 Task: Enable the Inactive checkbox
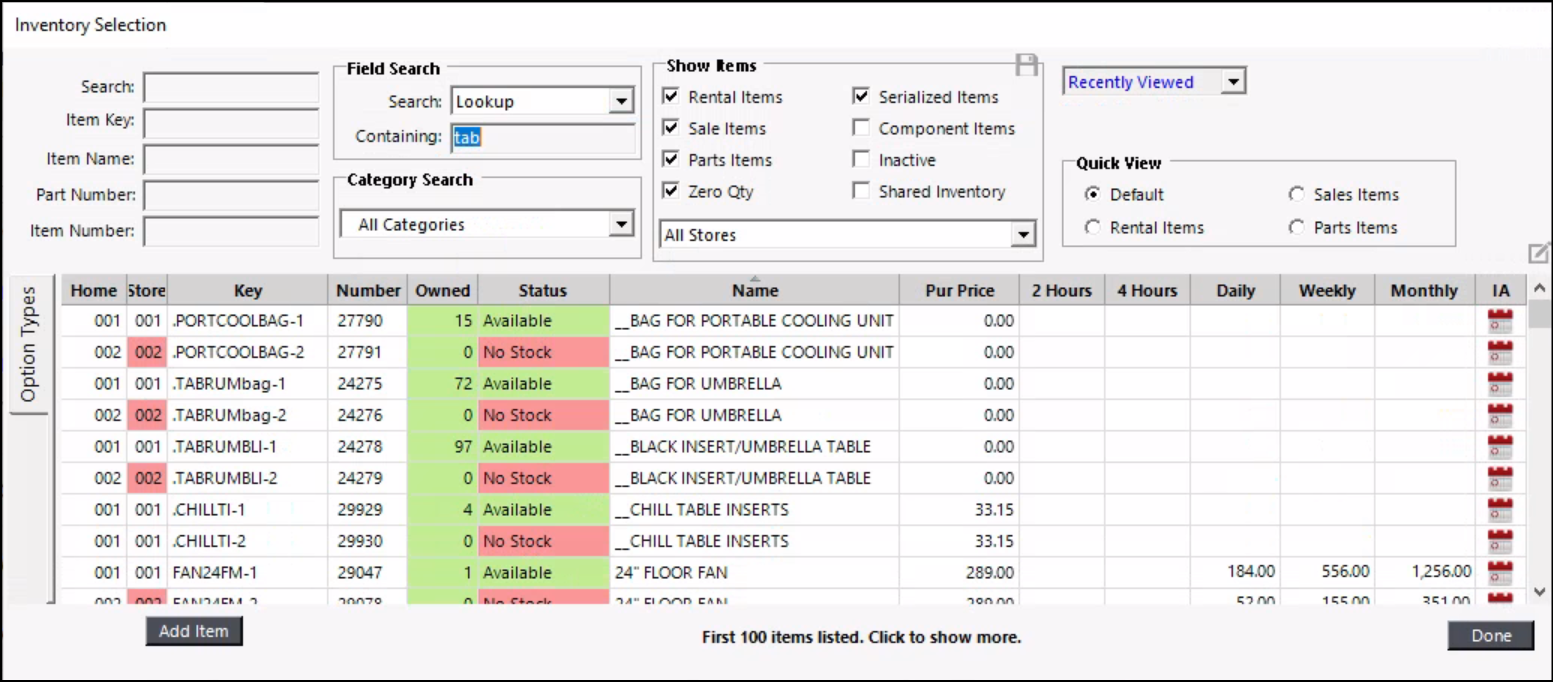pos(861,160)
